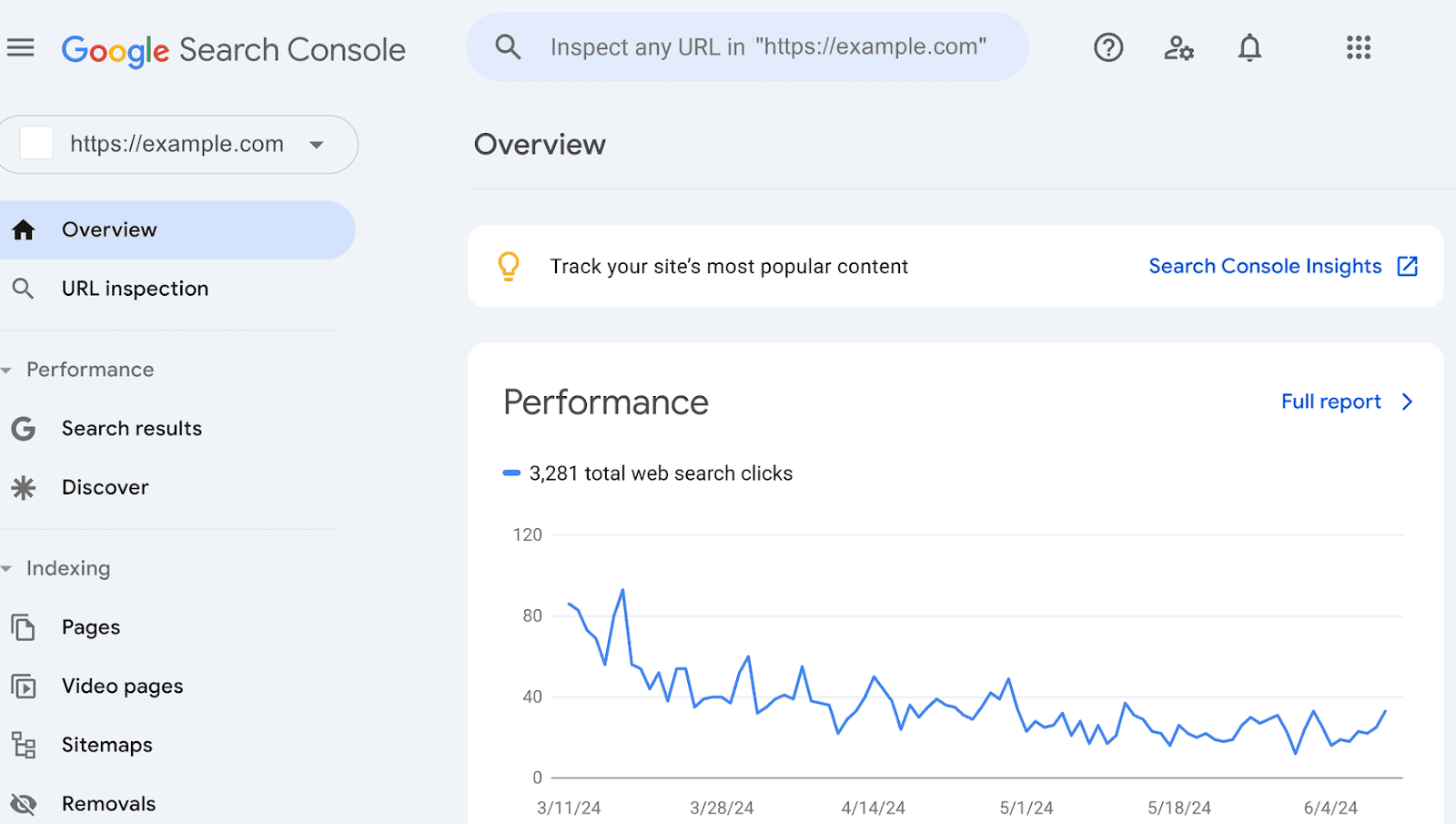
Task: Click the home icon beside Overview
Action: 24,229
